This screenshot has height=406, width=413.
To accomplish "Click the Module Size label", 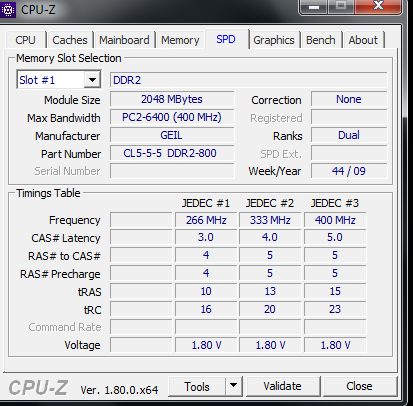I will pyautogui.click(x=72, y=100).
